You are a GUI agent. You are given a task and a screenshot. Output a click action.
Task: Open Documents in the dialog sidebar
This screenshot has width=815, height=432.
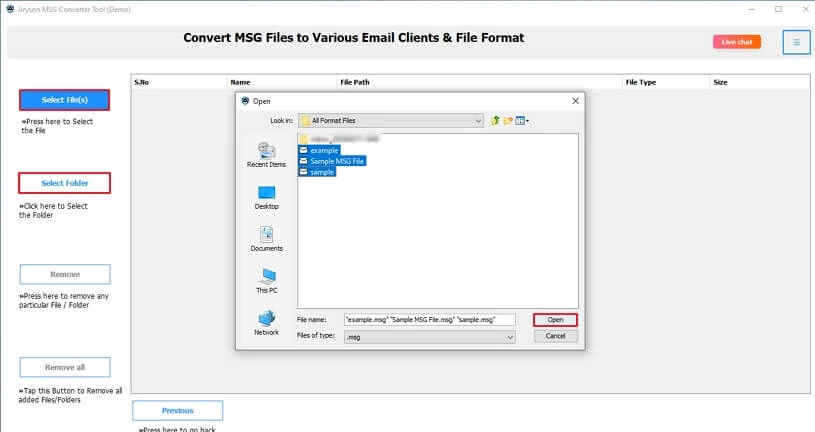[267, 239]
